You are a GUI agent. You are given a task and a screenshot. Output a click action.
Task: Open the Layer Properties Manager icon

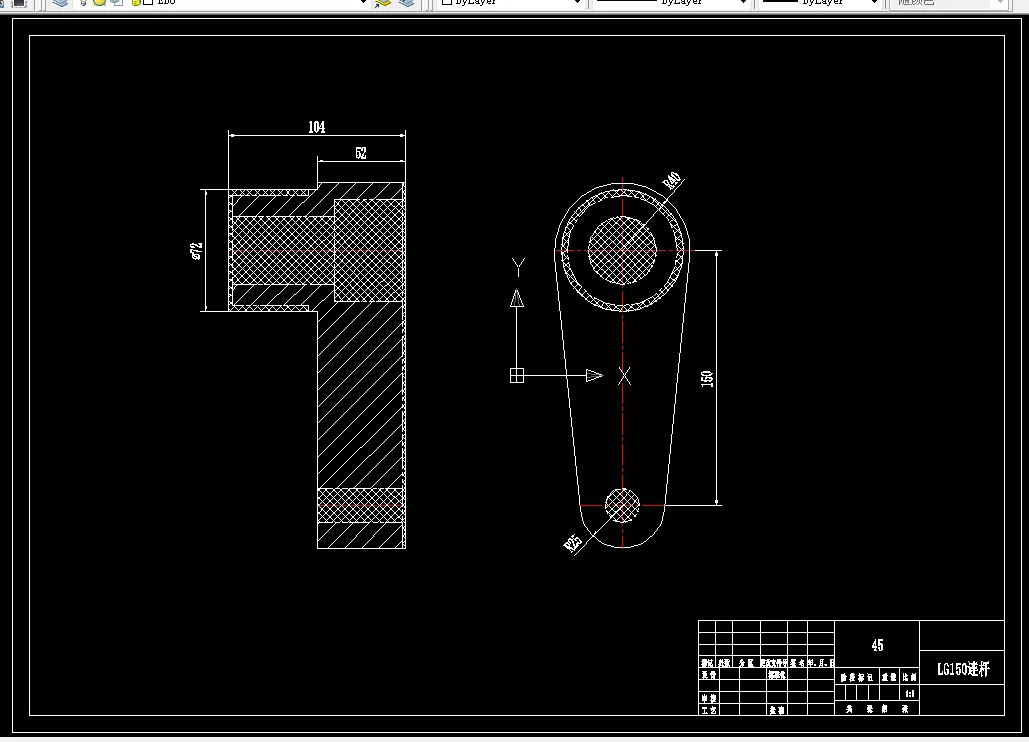coord(60,3)
